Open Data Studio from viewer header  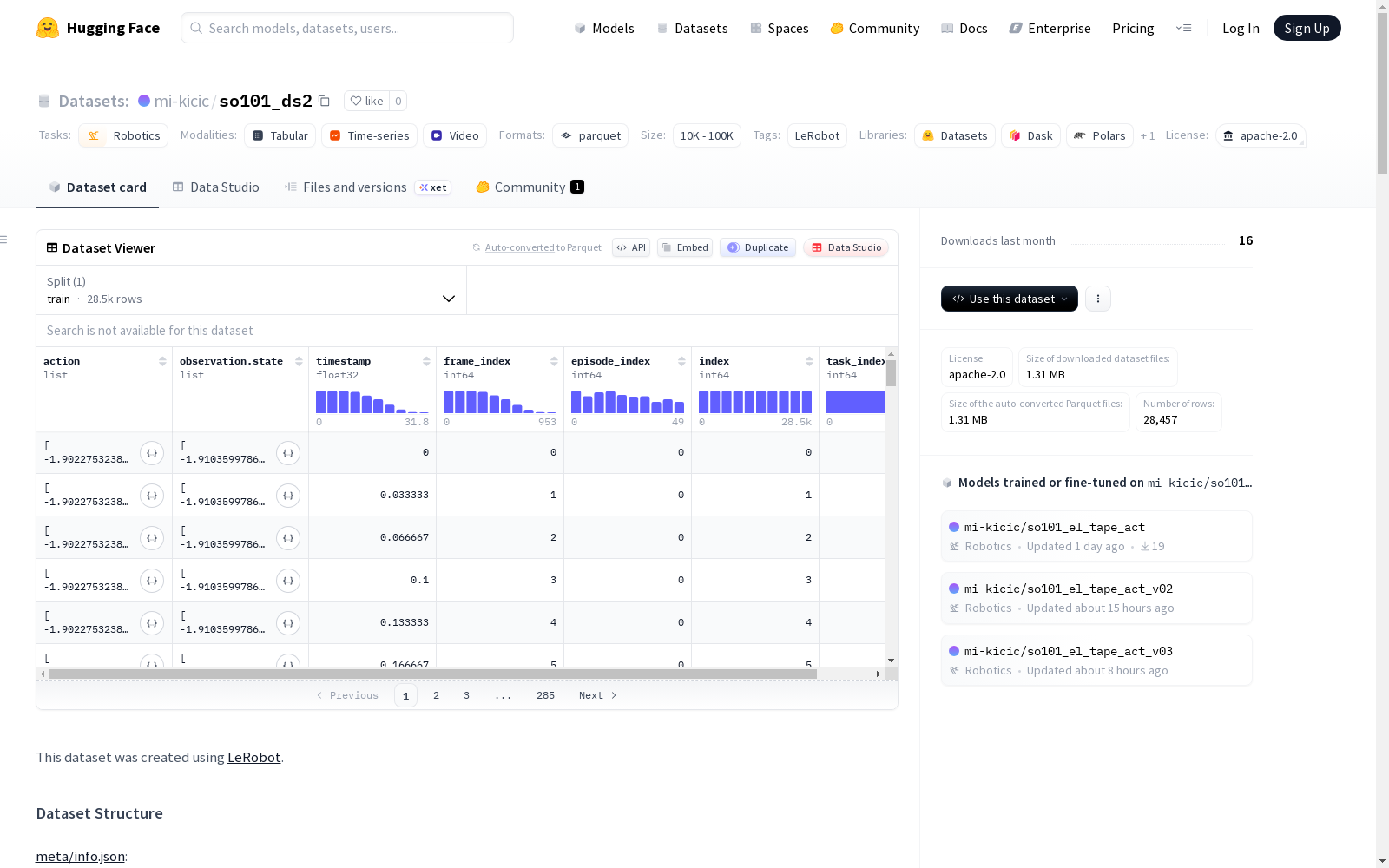pyautogui.click(x=846, y=247)
